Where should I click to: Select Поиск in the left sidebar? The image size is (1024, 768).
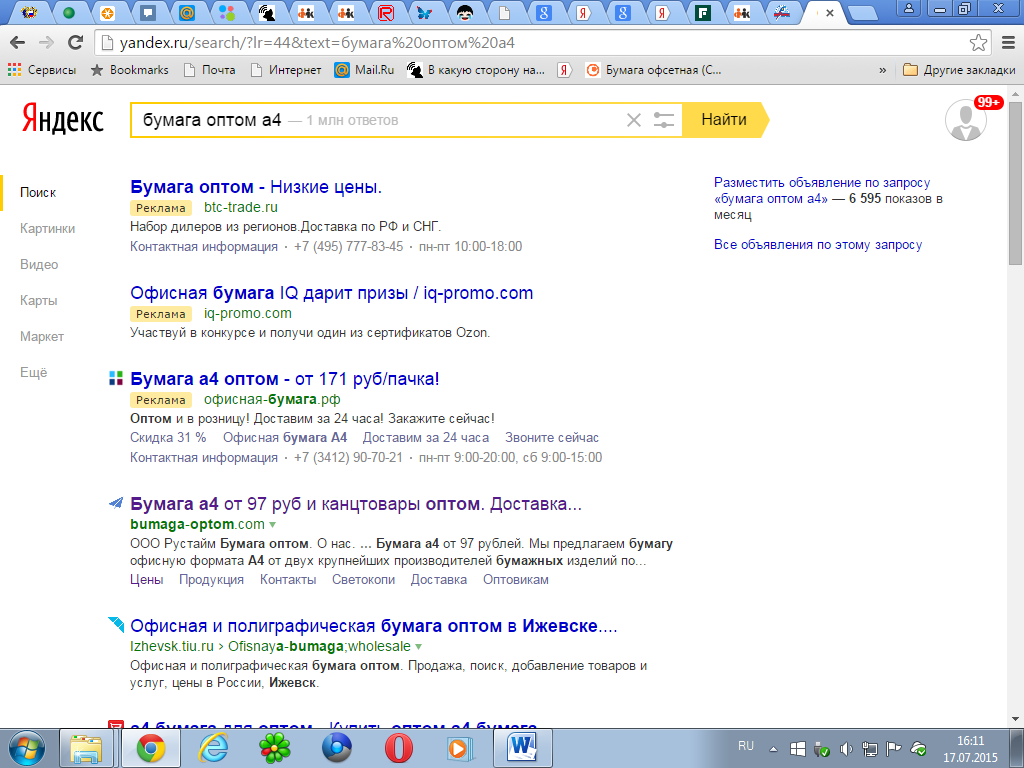[38, 193]
